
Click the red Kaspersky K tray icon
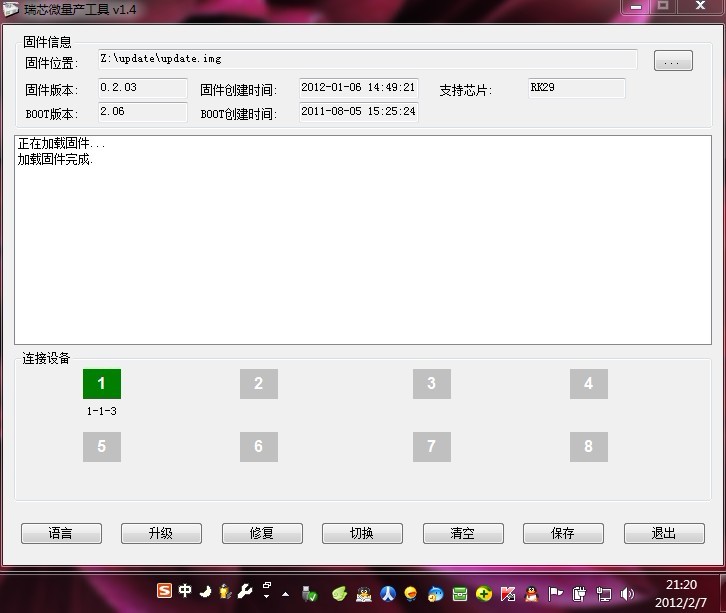[508, 594]
